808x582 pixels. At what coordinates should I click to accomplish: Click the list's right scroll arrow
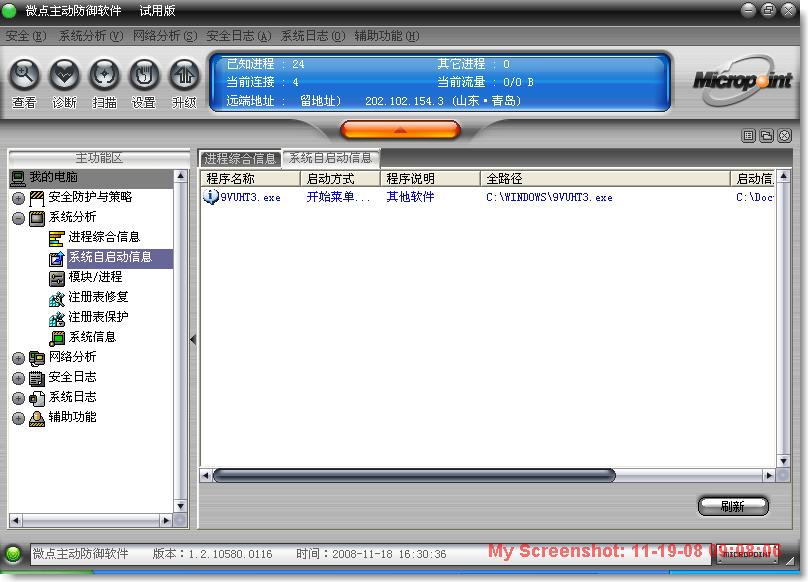point(769,475)
